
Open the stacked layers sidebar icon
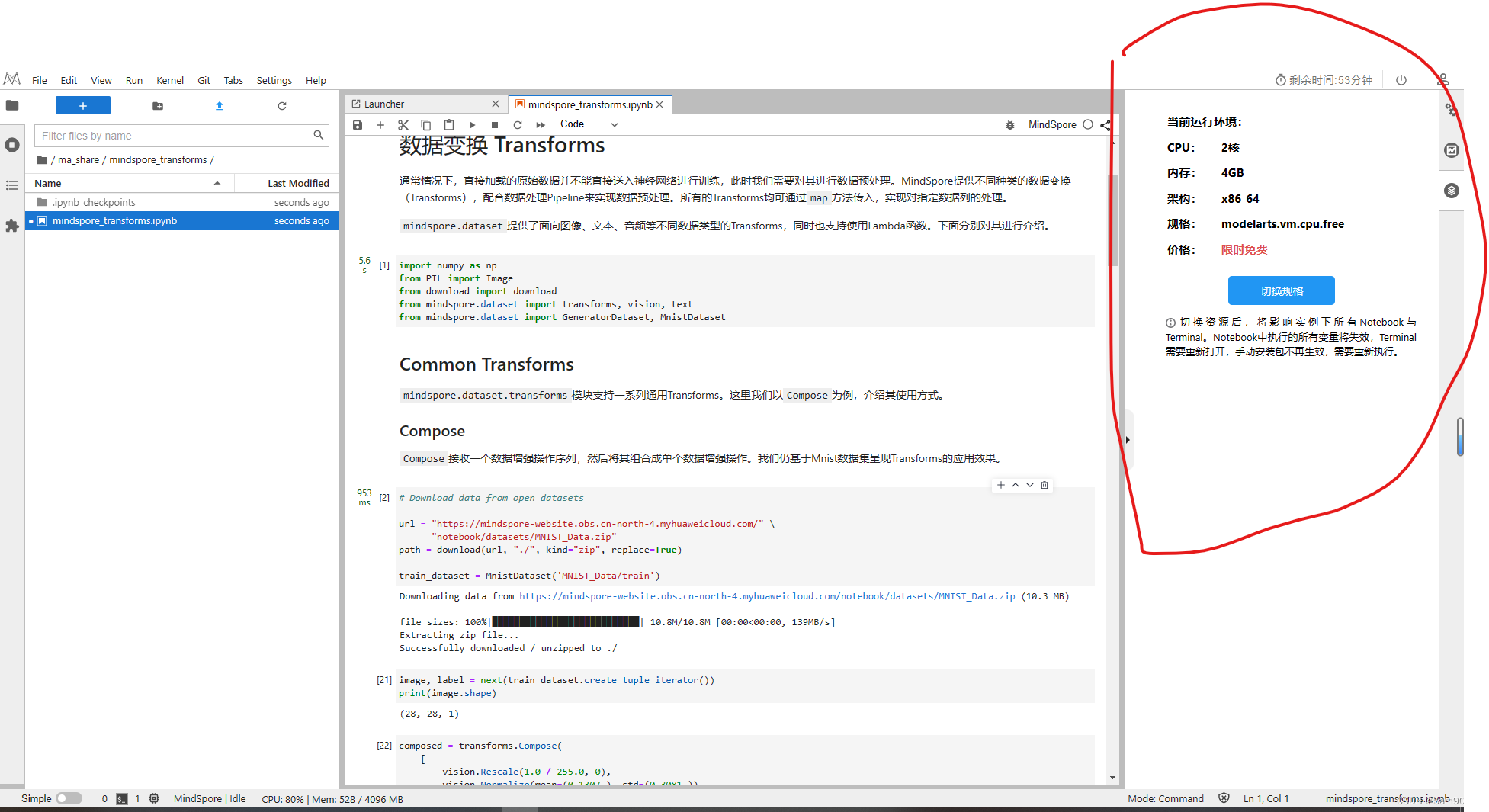click(x=1452, y=191)
